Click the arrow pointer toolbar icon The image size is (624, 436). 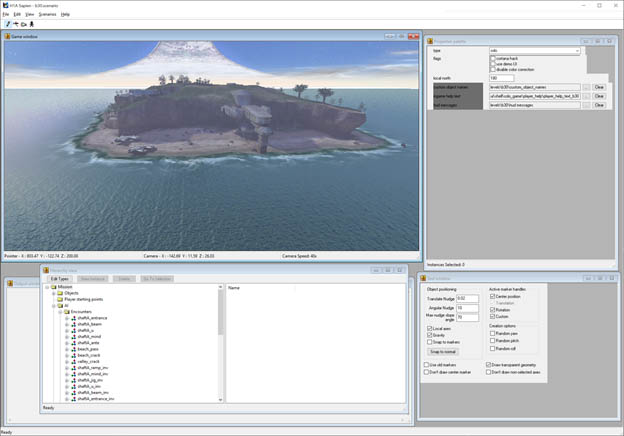coord(16,24)
